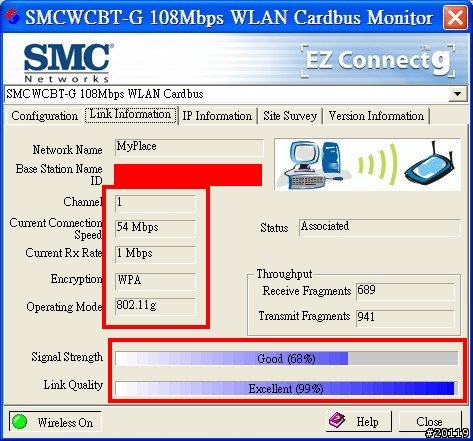This screenshot has height=441, width=473.
Task: Select the Link Information tab
Action: coord(130,115)
